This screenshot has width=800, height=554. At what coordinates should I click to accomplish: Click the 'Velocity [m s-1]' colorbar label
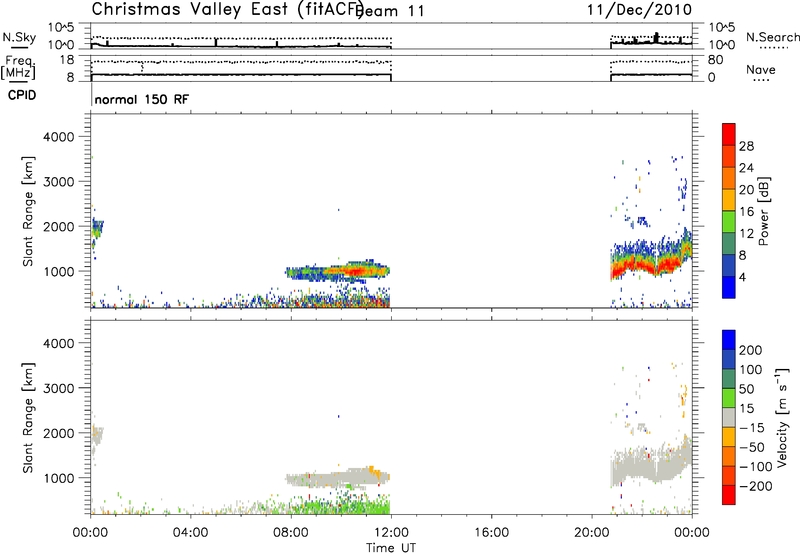[782, 417]
